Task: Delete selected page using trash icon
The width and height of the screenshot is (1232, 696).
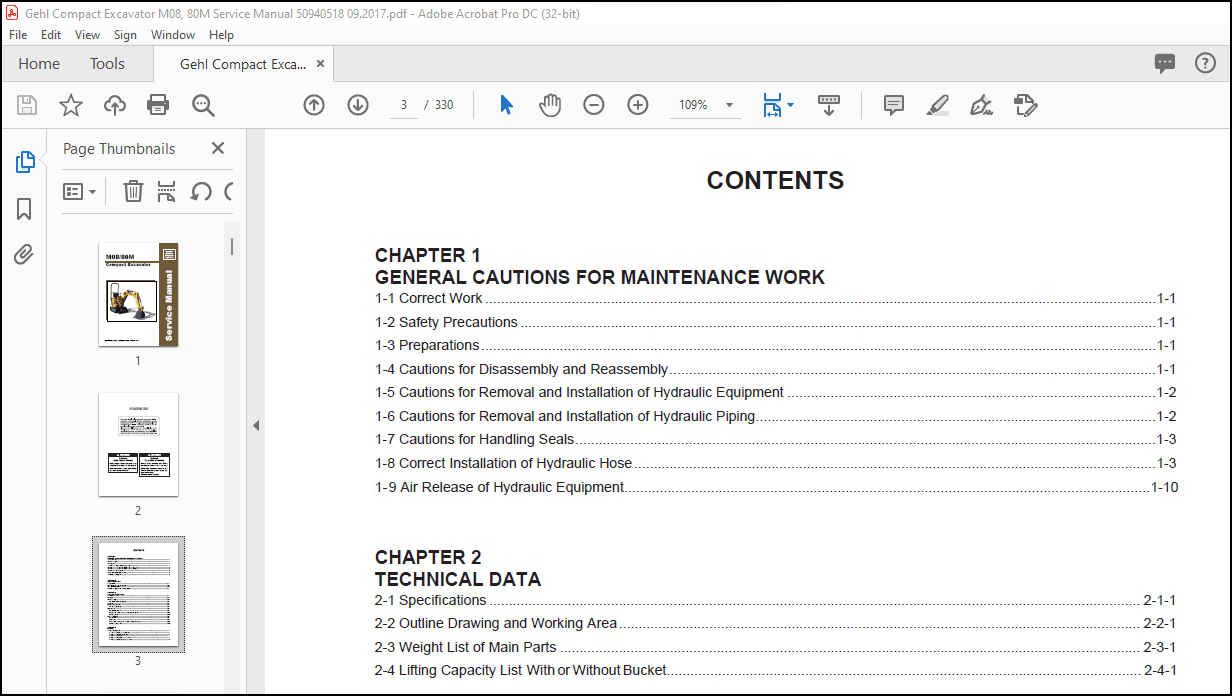Action: click(133, 190)
